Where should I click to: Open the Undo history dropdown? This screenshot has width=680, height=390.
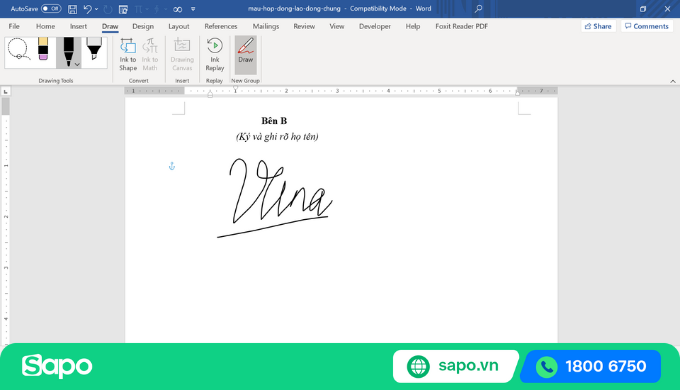(96, 9)
